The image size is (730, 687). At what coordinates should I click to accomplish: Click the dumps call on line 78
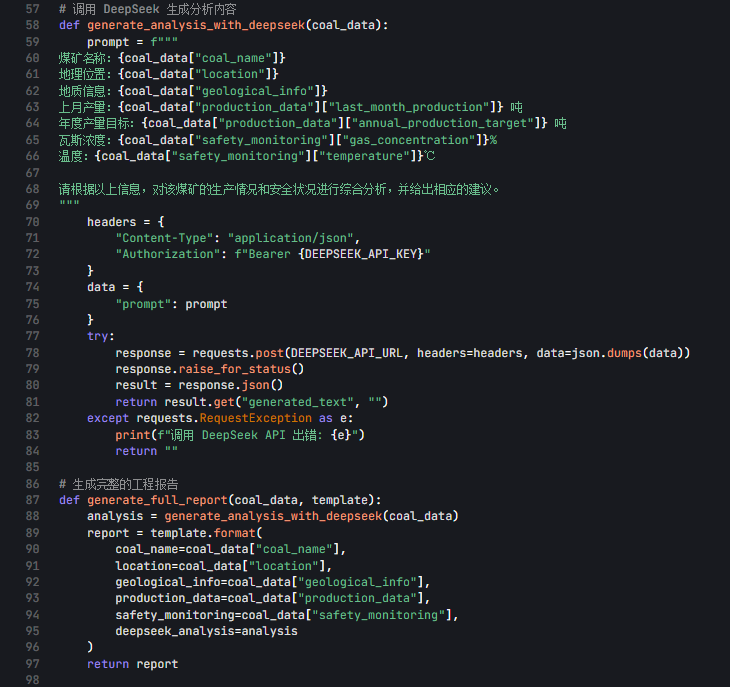tap(624, 353)
